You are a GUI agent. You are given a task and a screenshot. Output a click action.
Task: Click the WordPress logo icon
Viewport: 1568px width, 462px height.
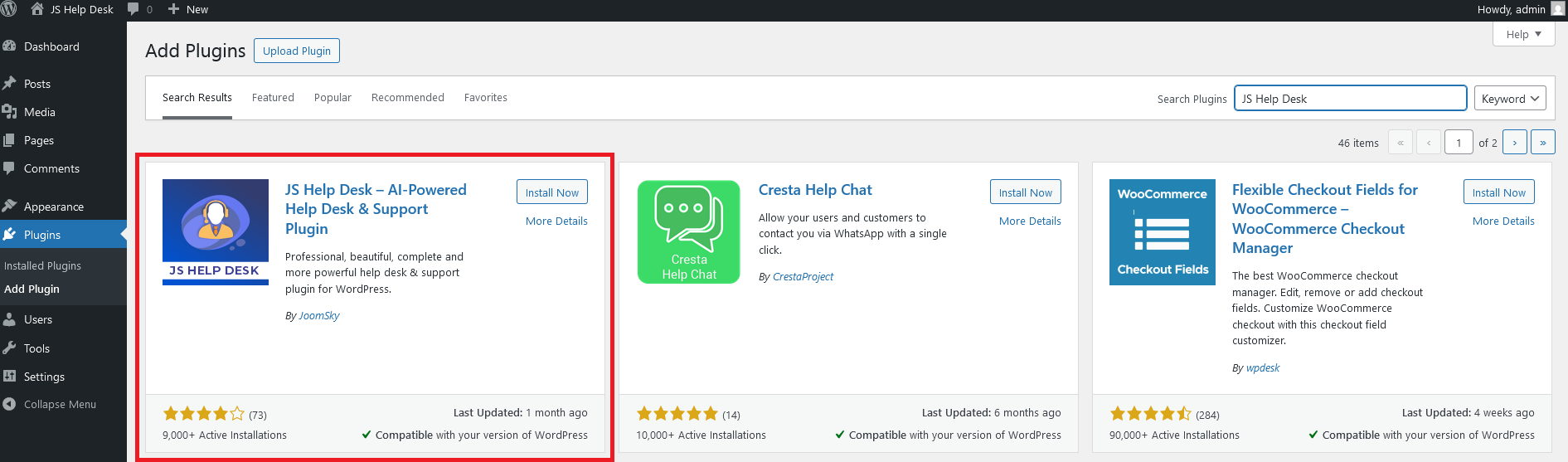[x=9, y=9]
